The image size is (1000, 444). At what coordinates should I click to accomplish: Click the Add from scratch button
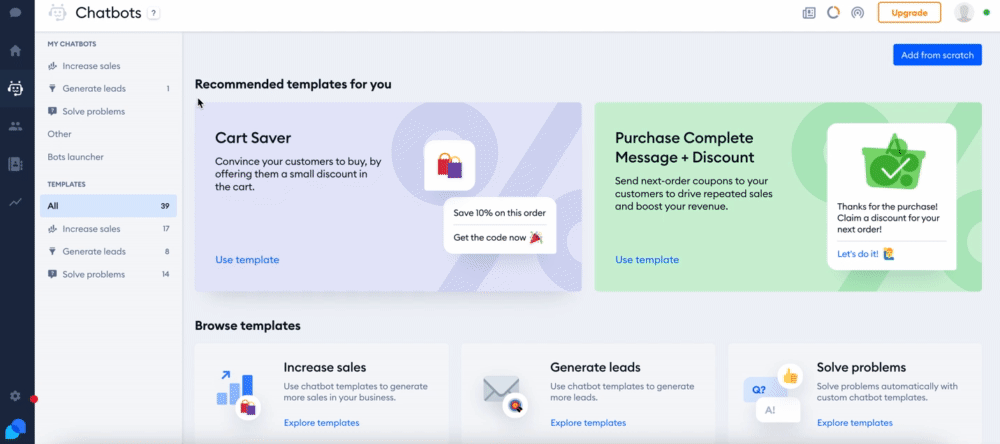[x=937, y=55]
